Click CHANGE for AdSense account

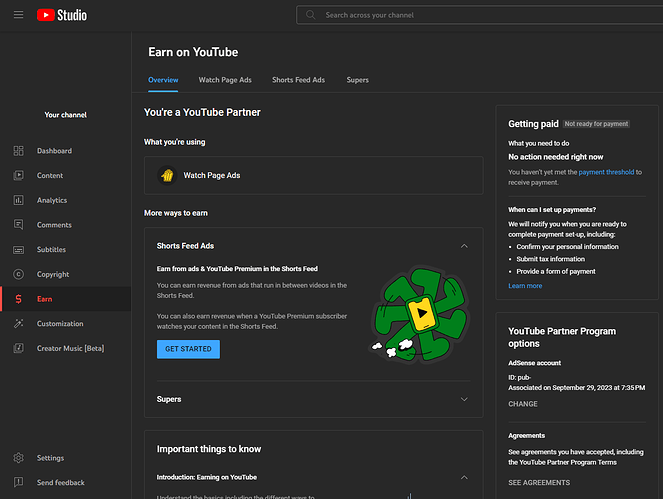[523, 404]
